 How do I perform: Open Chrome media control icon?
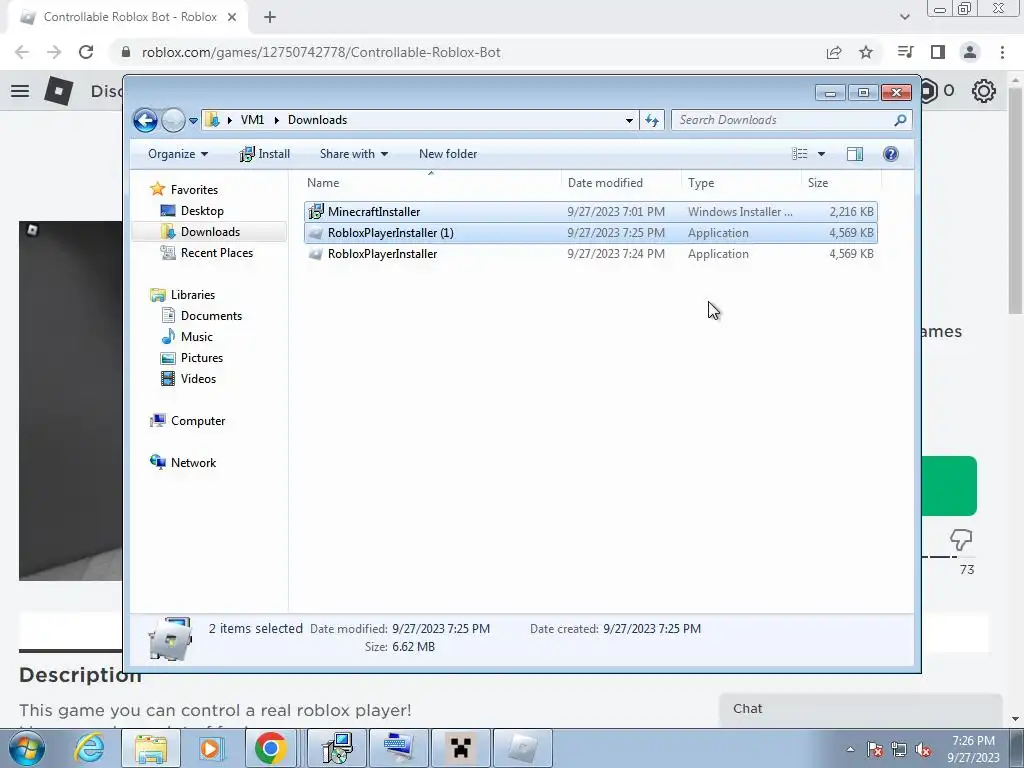[x=905, y=52]
